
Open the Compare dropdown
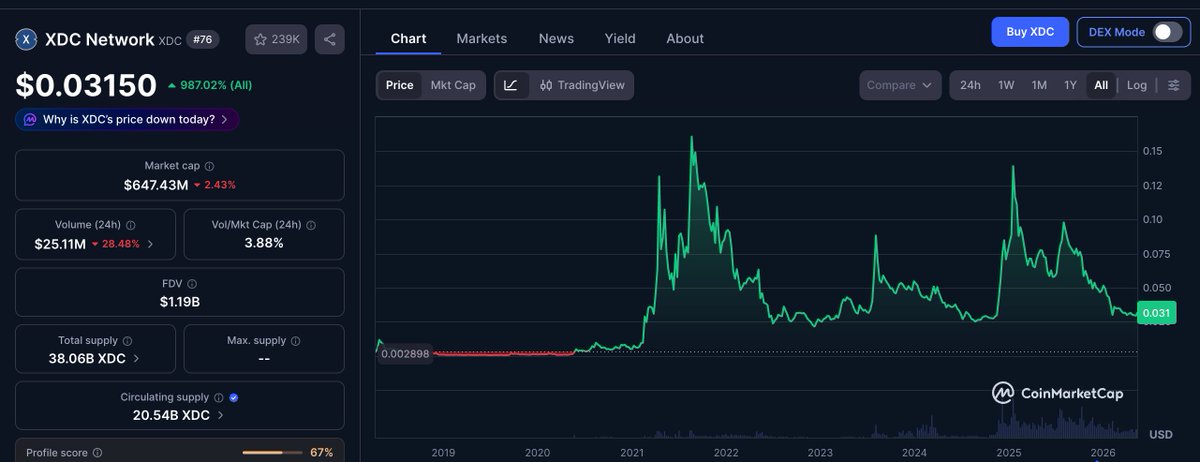point(900,85)
